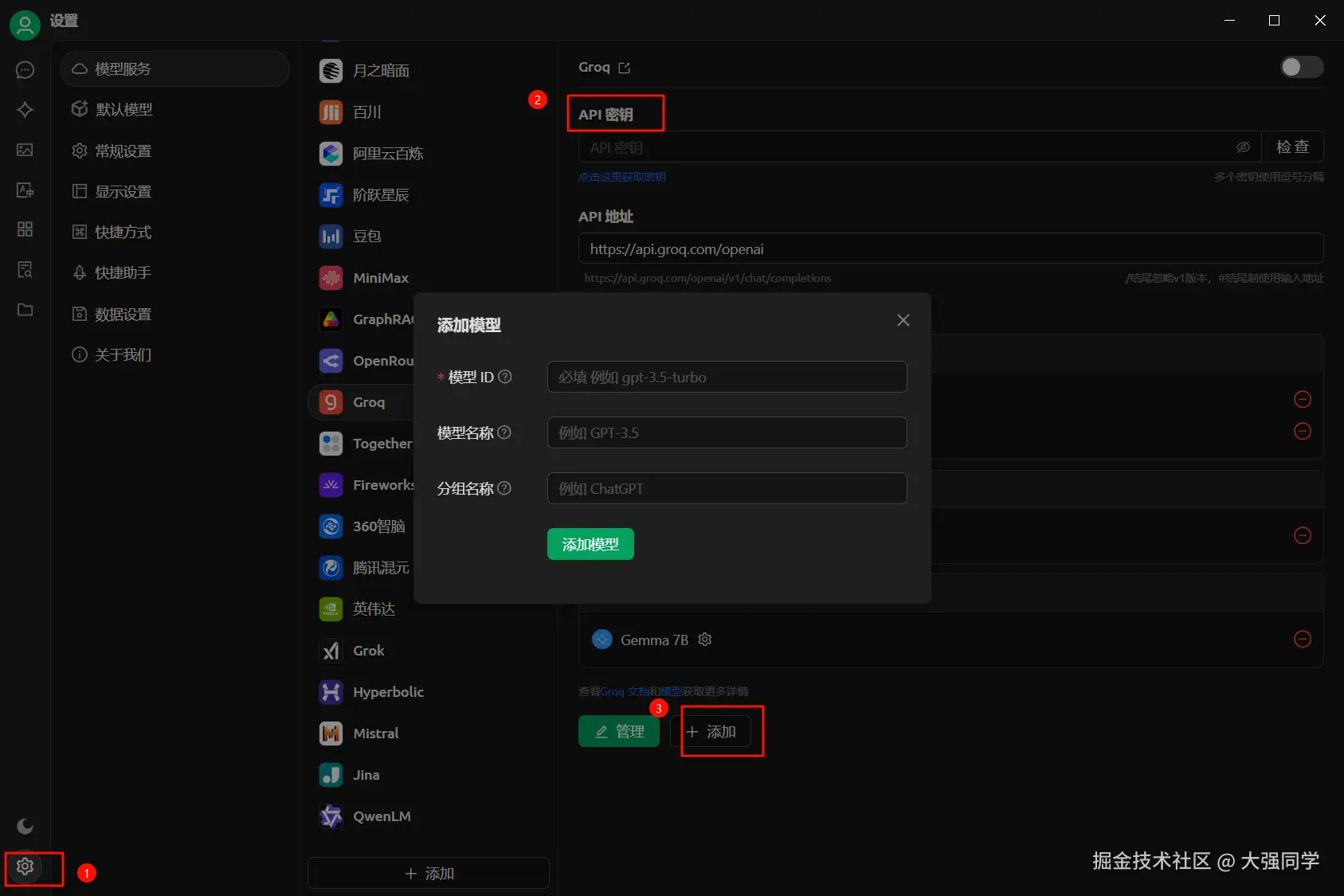
Task: Select the Groq provider in the list
Action: 361,402
